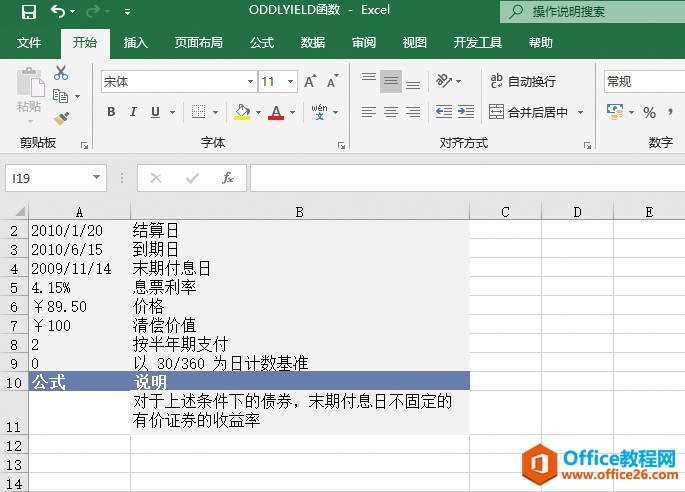Open the Underline style dropdown arrow
Viewport: 685px width, 492px height.
173,113
